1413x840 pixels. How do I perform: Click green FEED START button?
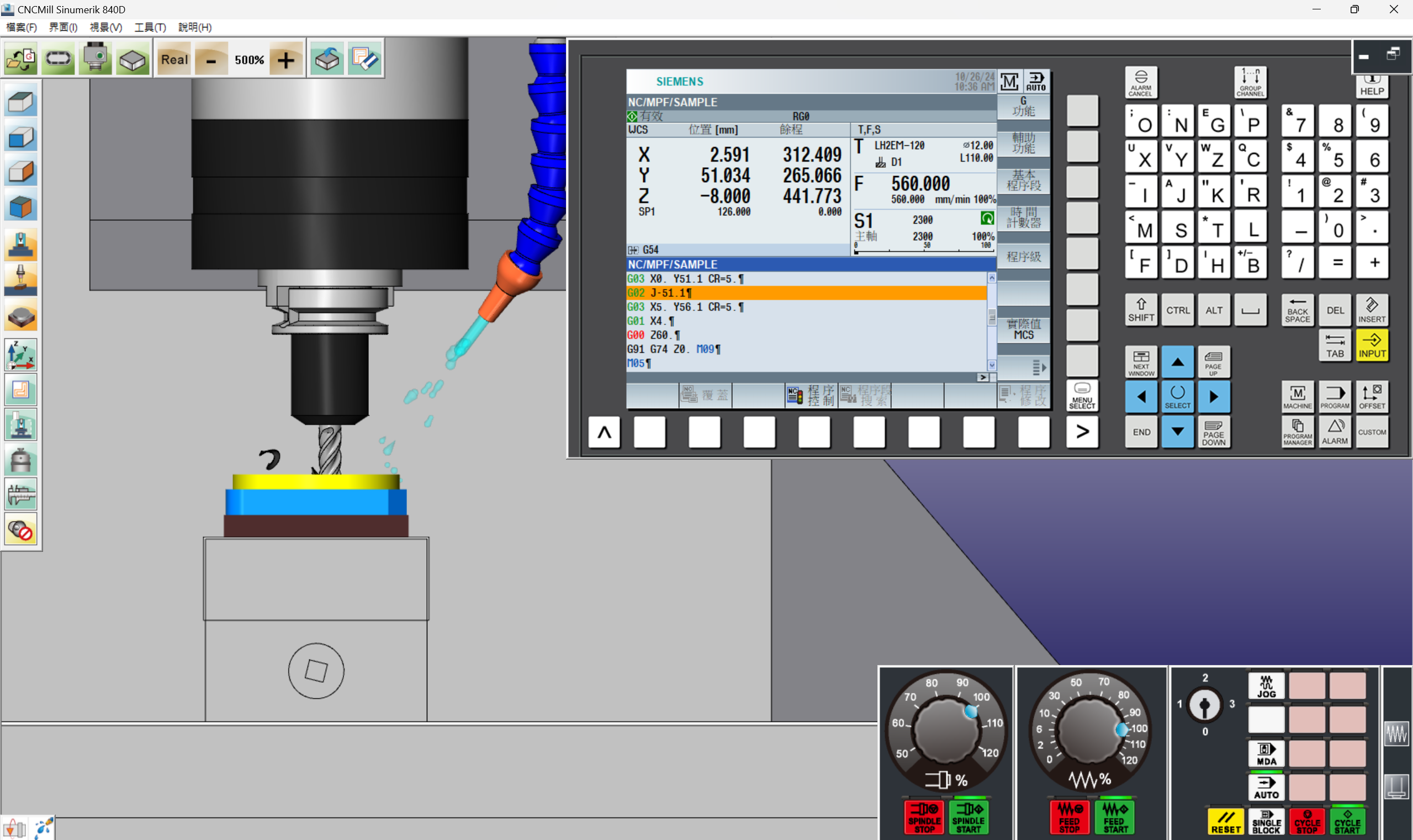point(1114,817)
